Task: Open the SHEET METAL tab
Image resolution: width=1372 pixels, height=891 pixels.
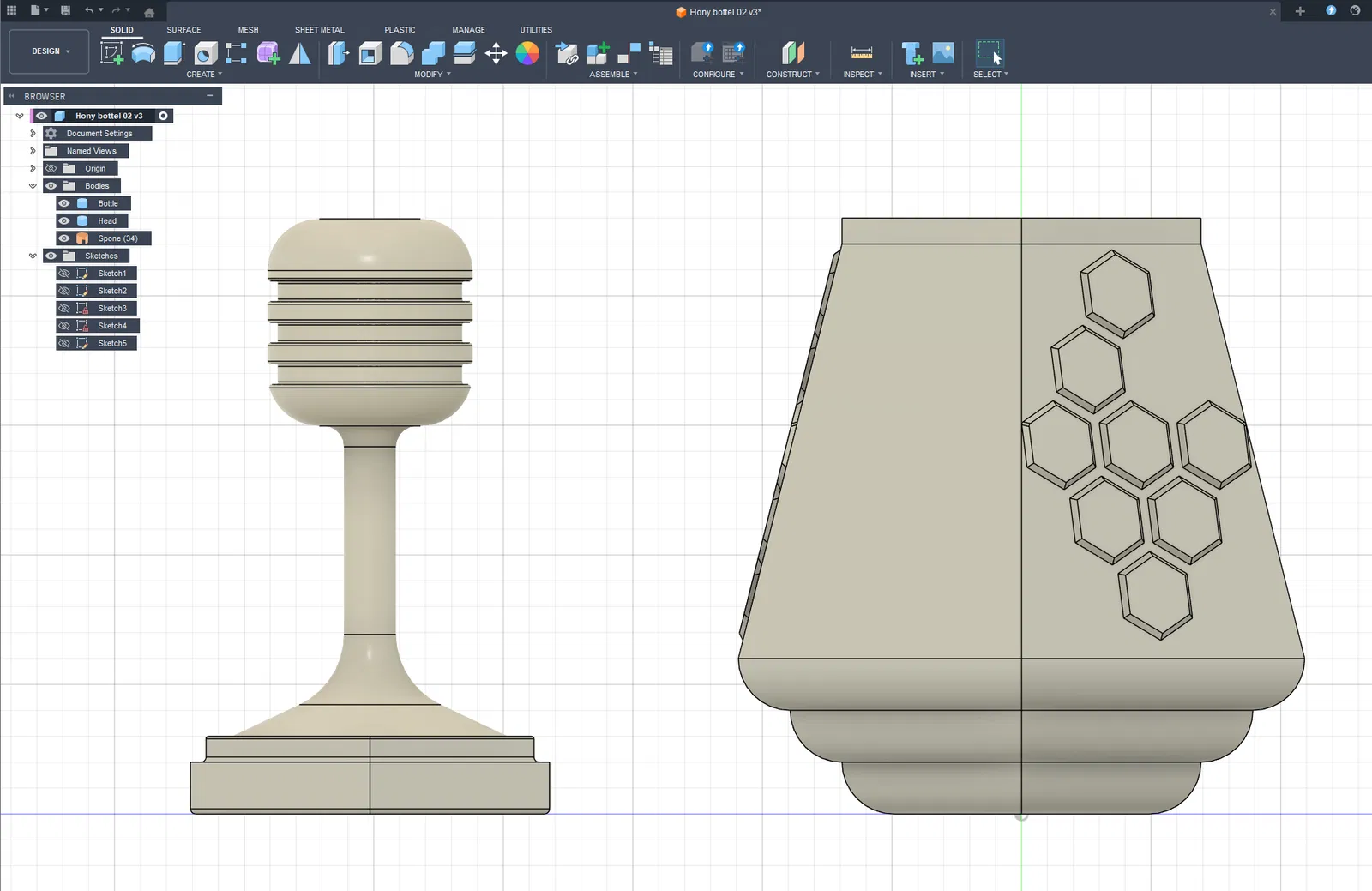Action: (319, 30)
